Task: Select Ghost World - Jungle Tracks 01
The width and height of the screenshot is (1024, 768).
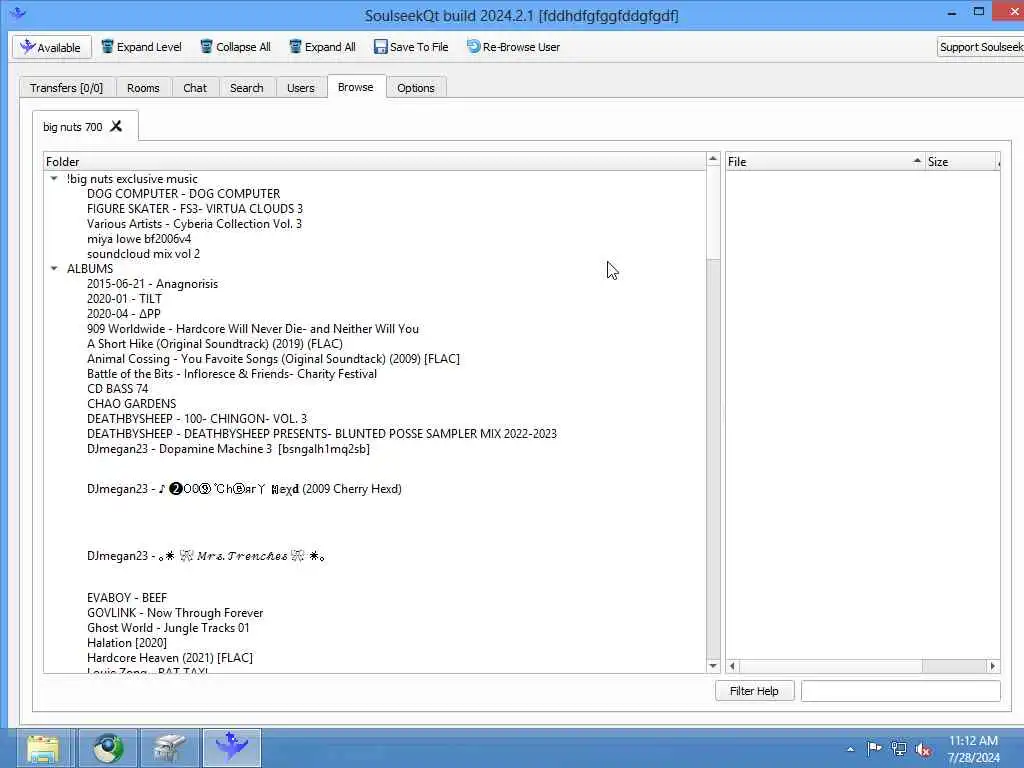Action: (168, 628)
